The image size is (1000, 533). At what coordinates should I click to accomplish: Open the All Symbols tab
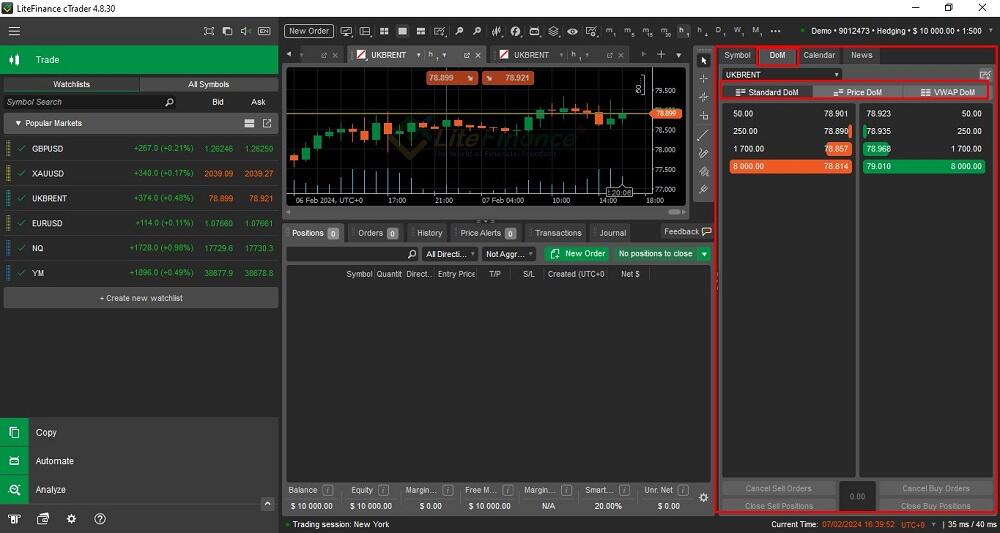[x=209, y=84]
